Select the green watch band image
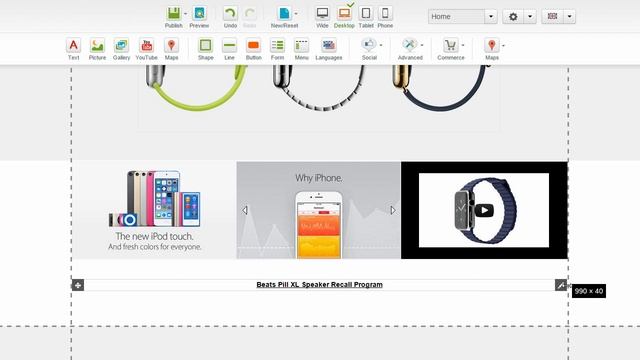The image size is (640, 360). coord(197,88)
